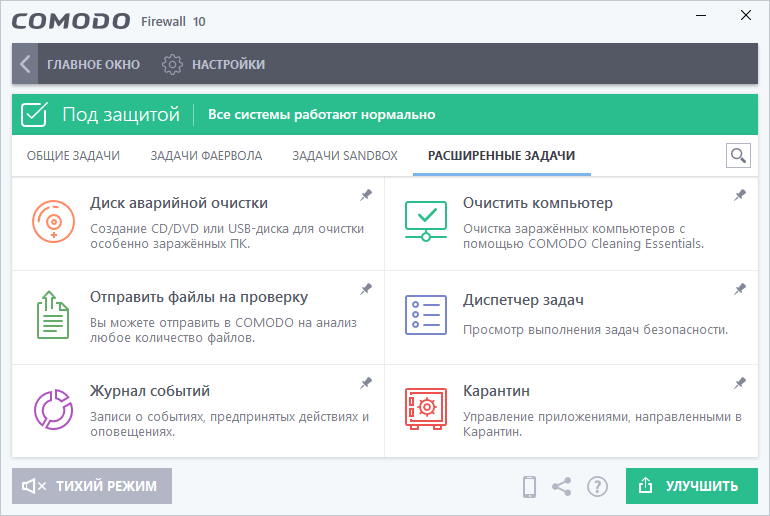Click the blue Диспетчер задач list icon
Image resolution: width=770 pixels, height=516 pixels.
coord(426,315)
